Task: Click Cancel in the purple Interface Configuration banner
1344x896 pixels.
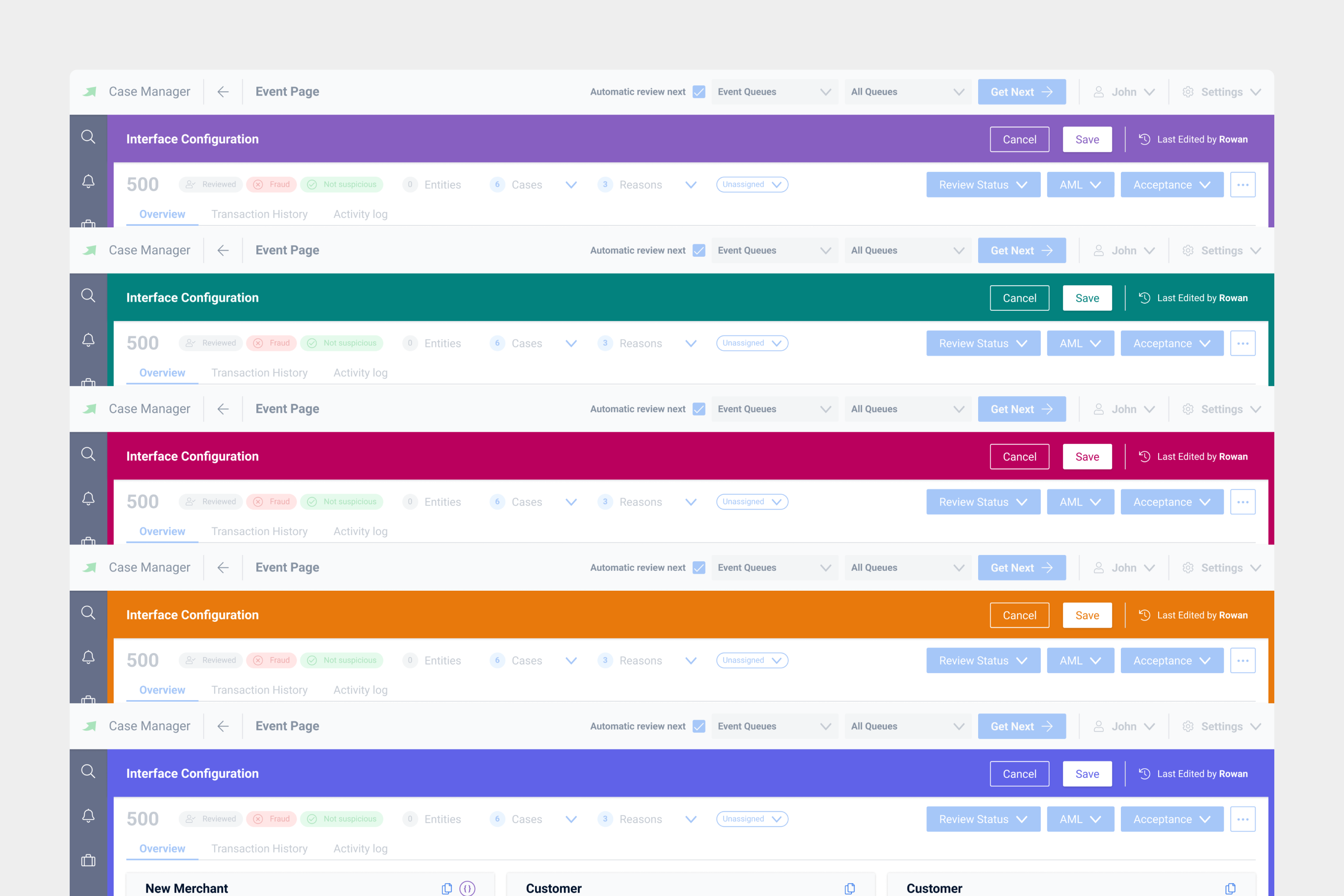Action: click(1020, 139)
